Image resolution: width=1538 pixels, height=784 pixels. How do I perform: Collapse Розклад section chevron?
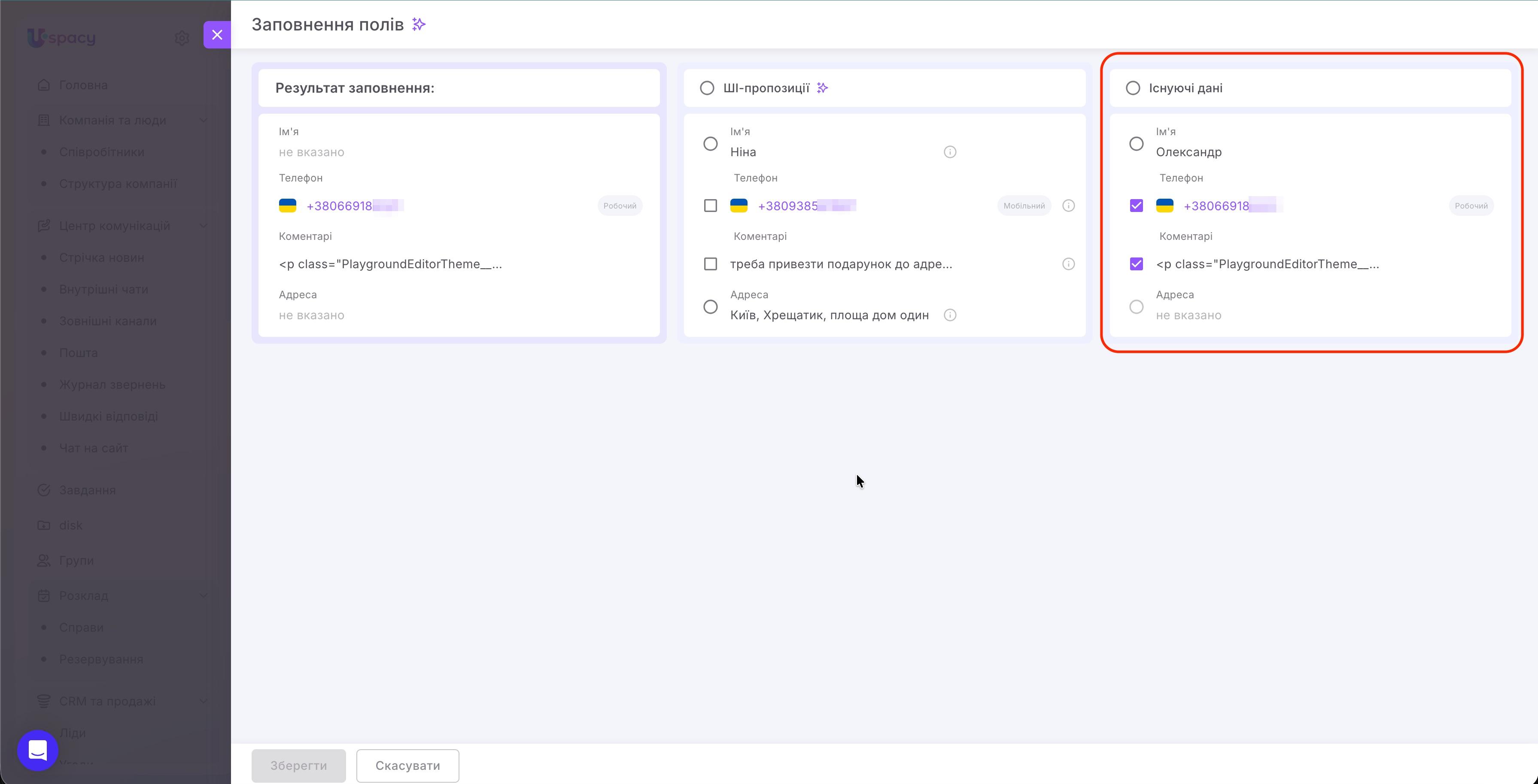click(204, 596)
